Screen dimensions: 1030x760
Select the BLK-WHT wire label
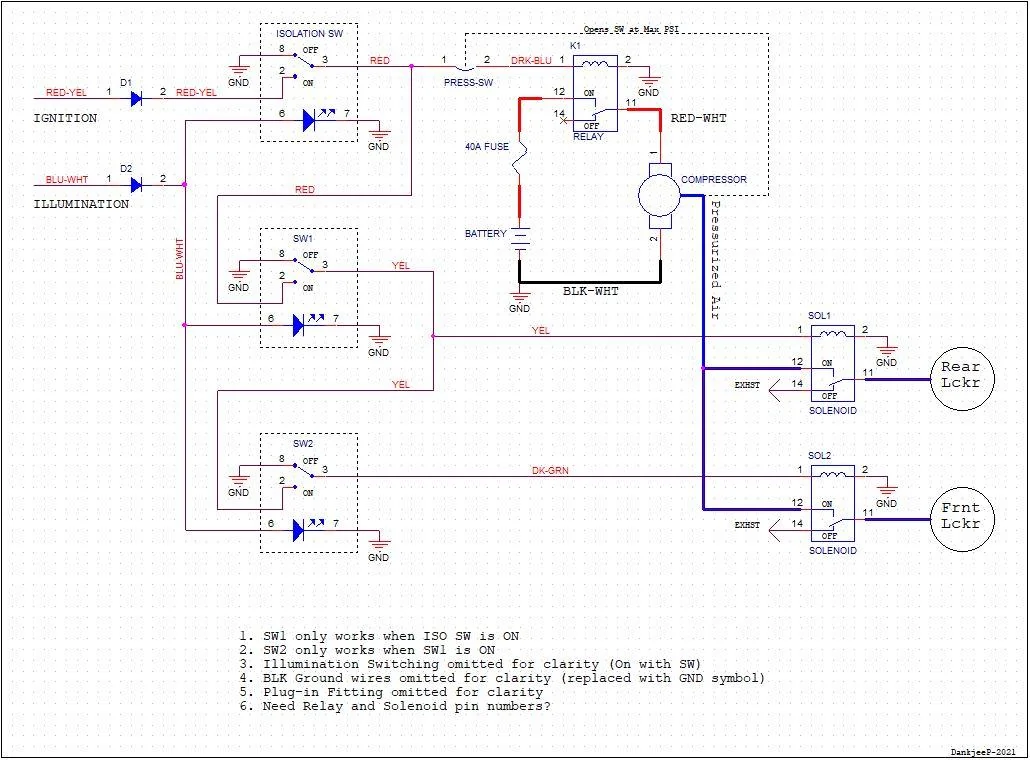pyautogui.click(x=591, y=291)
